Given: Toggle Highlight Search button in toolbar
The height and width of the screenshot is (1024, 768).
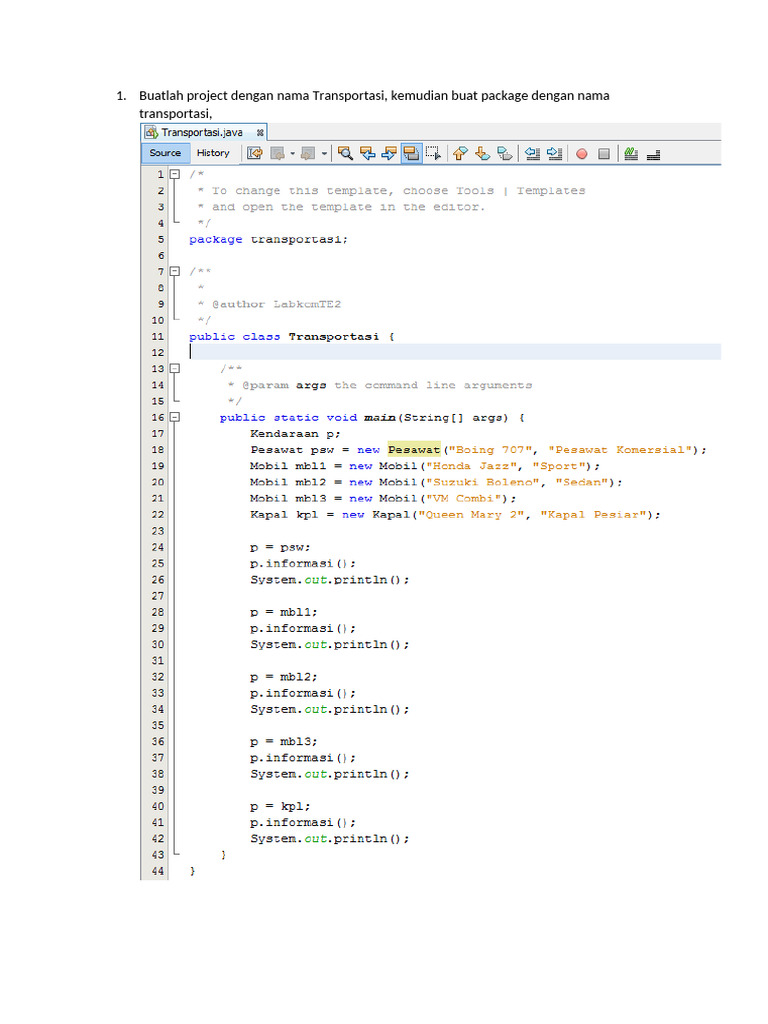Looking at the screenshot, I should pos(410,153).
